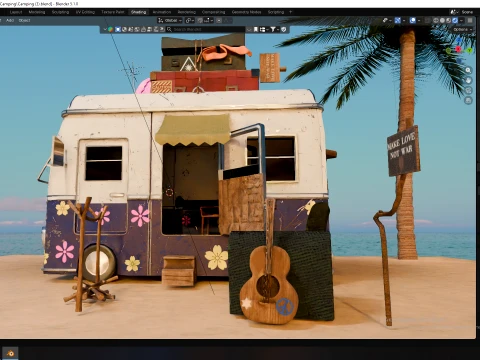Open the Options dropdown in viewport

point(463,30)
